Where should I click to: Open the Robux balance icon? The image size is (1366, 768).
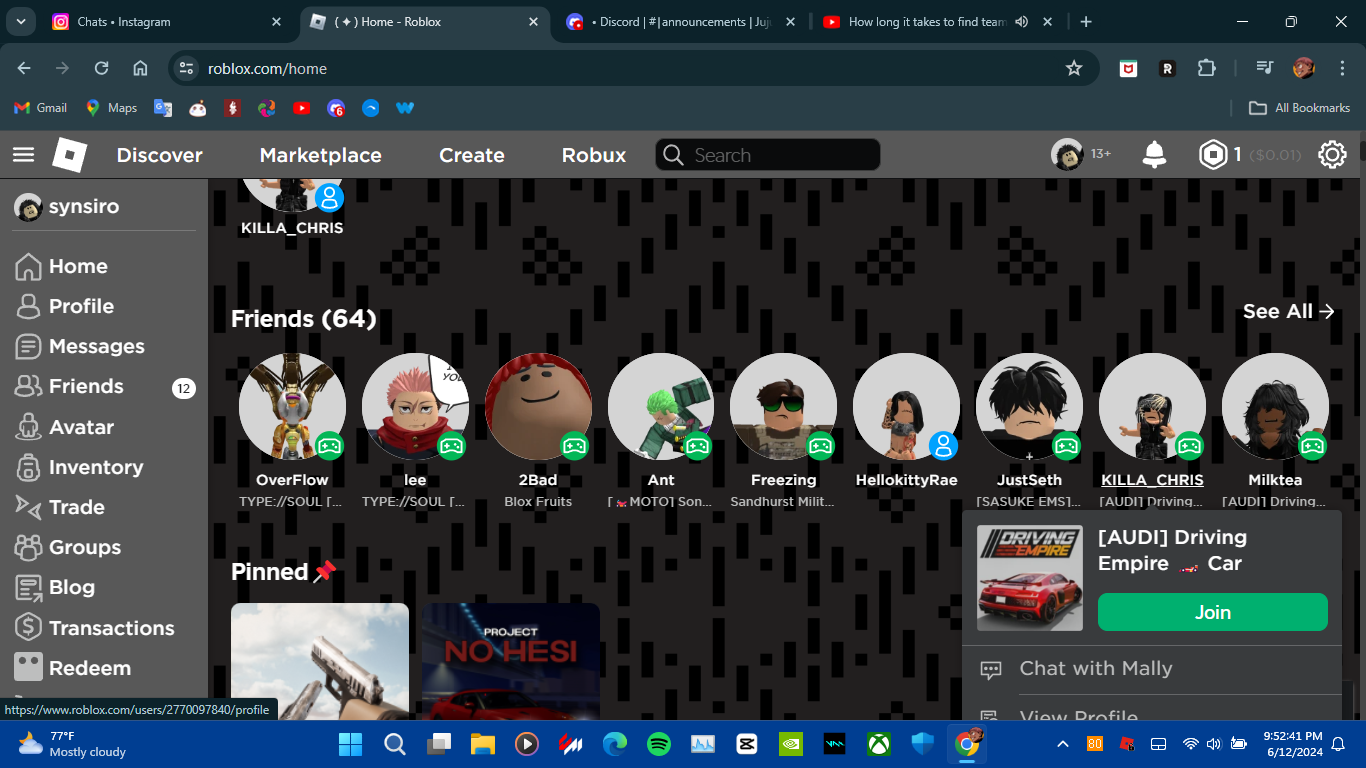click(x=1213, y=155)
